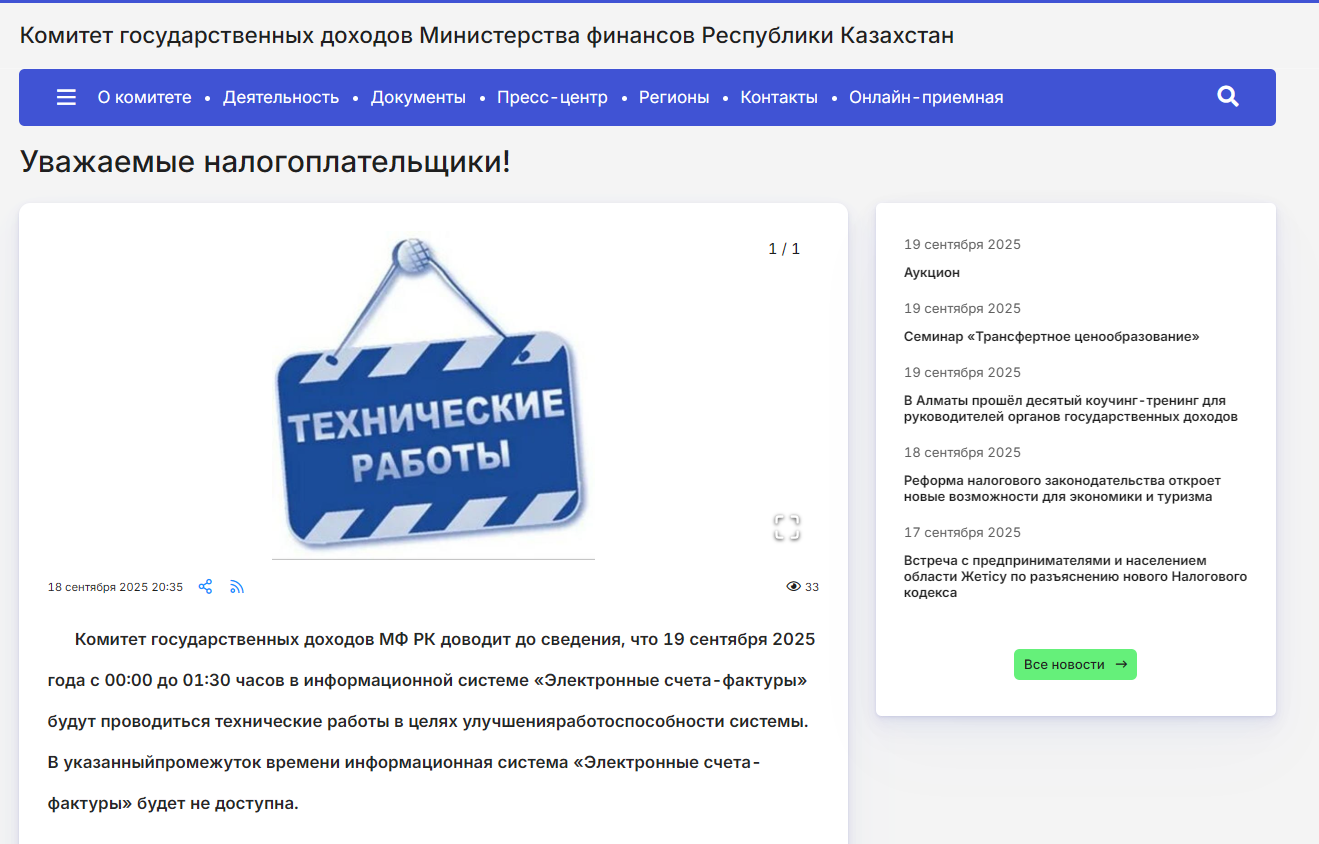Read the Реформа налогового законодательства article
The width and height of the screenshot is (1319, 844).
(1061, 489)
